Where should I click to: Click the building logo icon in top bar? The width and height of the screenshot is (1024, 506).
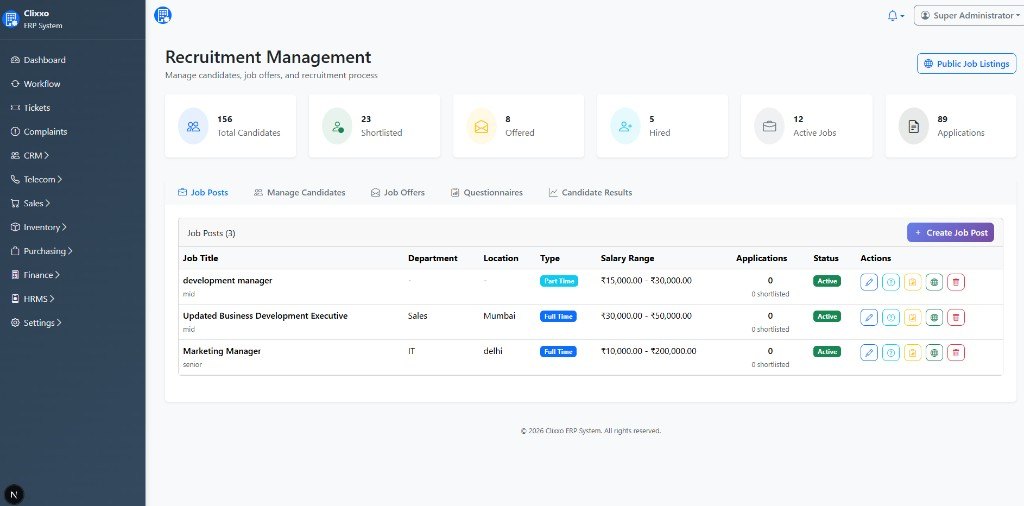tap(163, 15)
